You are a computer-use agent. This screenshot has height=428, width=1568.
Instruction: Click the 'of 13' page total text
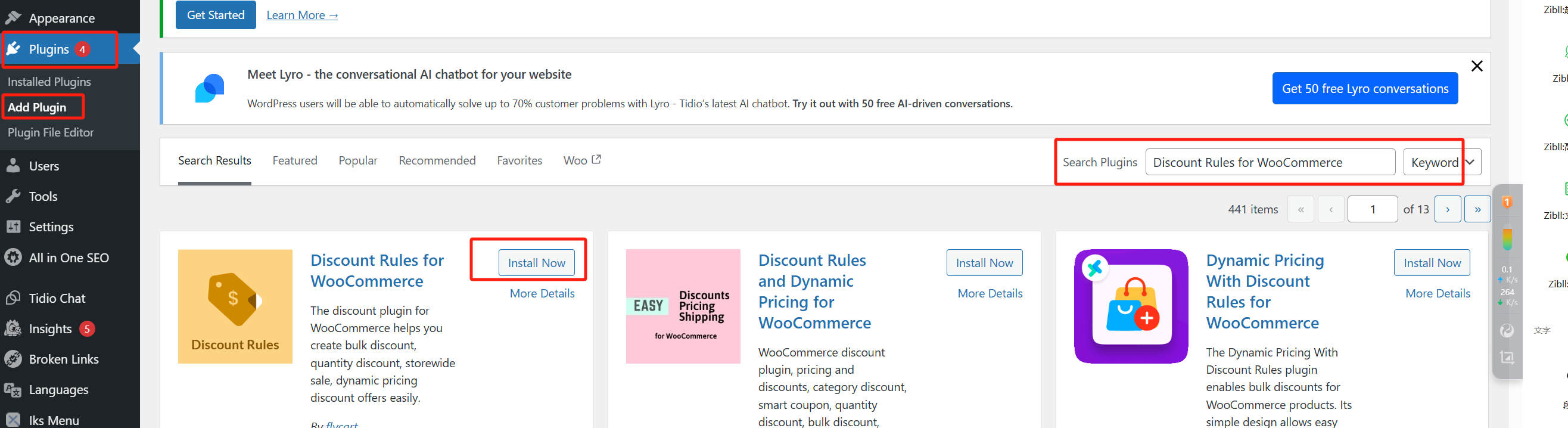coord(1416,209)
